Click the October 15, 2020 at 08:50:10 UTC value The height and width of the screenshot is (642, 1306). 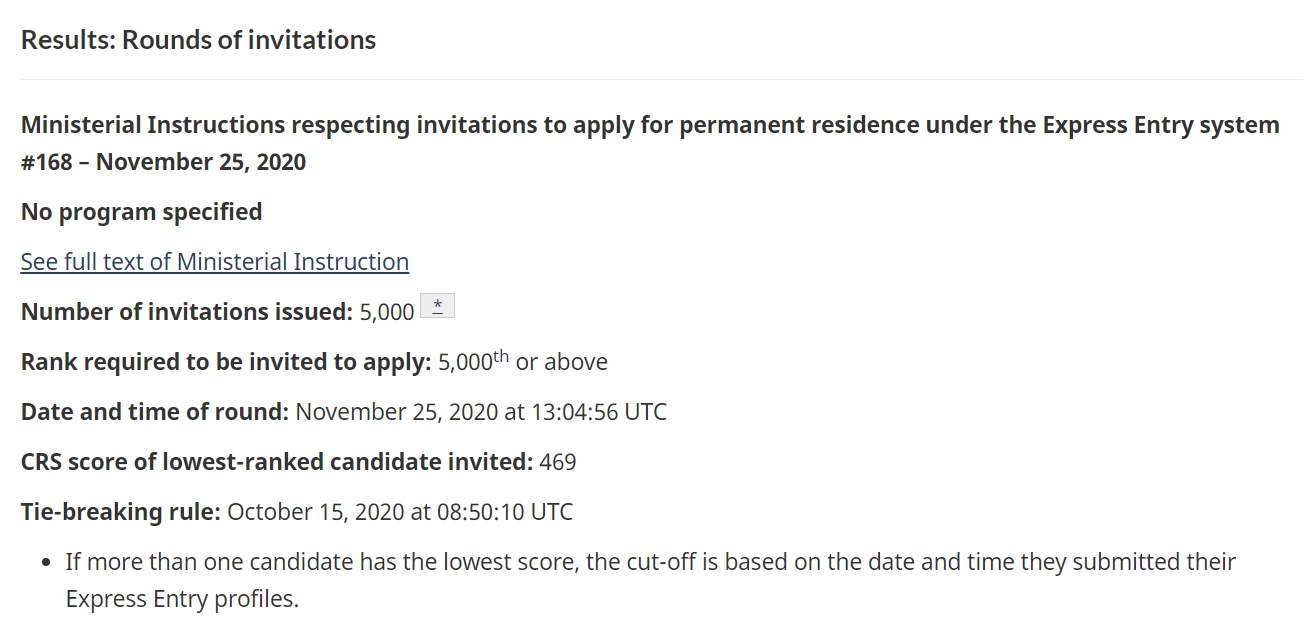(400, 512)
